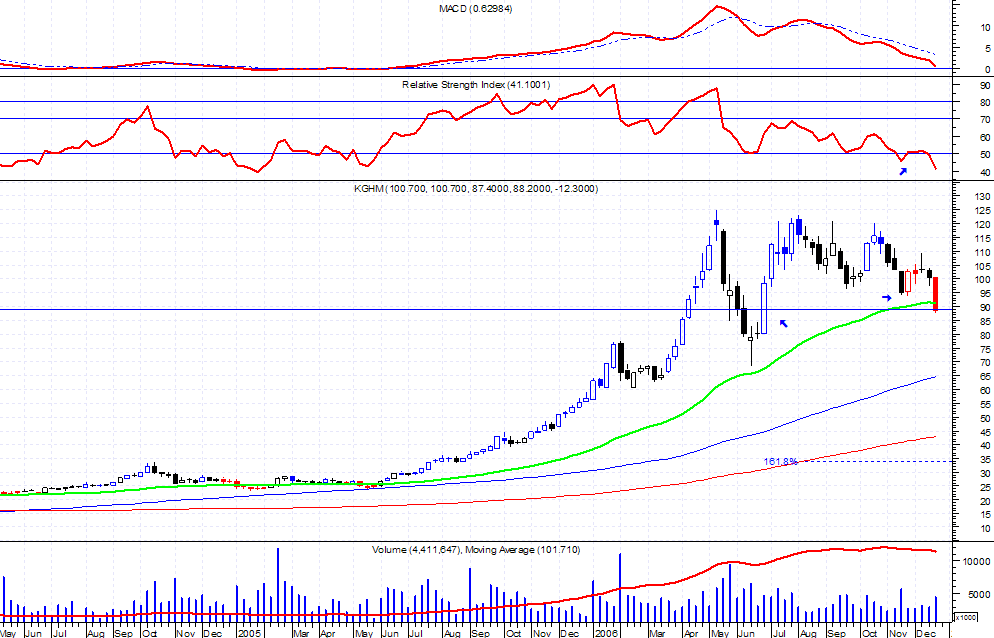994x638 pixels.
Task: Click the KGHM price data title
Action: click(x=476, y=189)
